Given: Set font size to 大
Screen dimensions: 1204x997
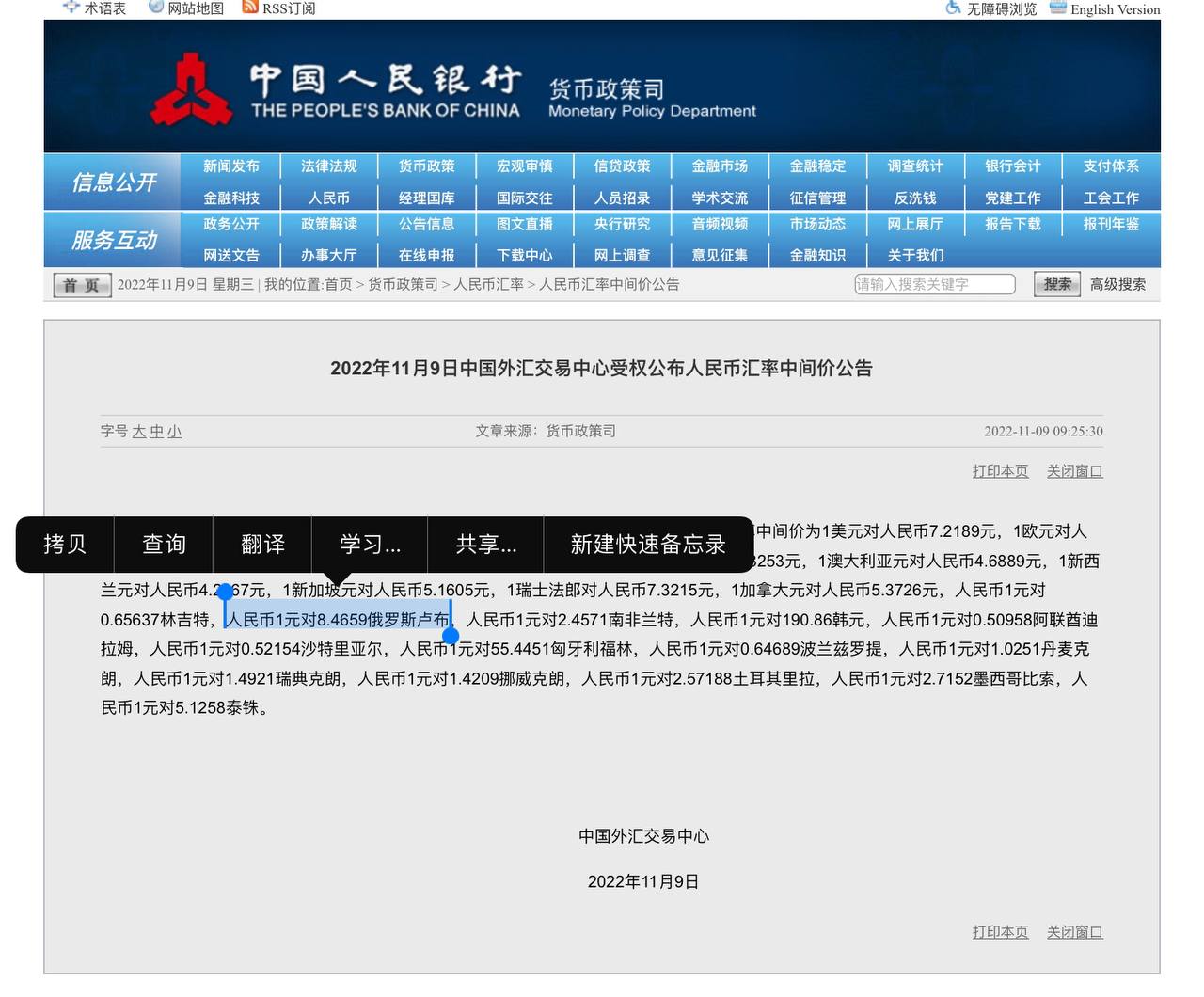Looking at the screenshot, I should pyautogui.click(x=139, y=431).
